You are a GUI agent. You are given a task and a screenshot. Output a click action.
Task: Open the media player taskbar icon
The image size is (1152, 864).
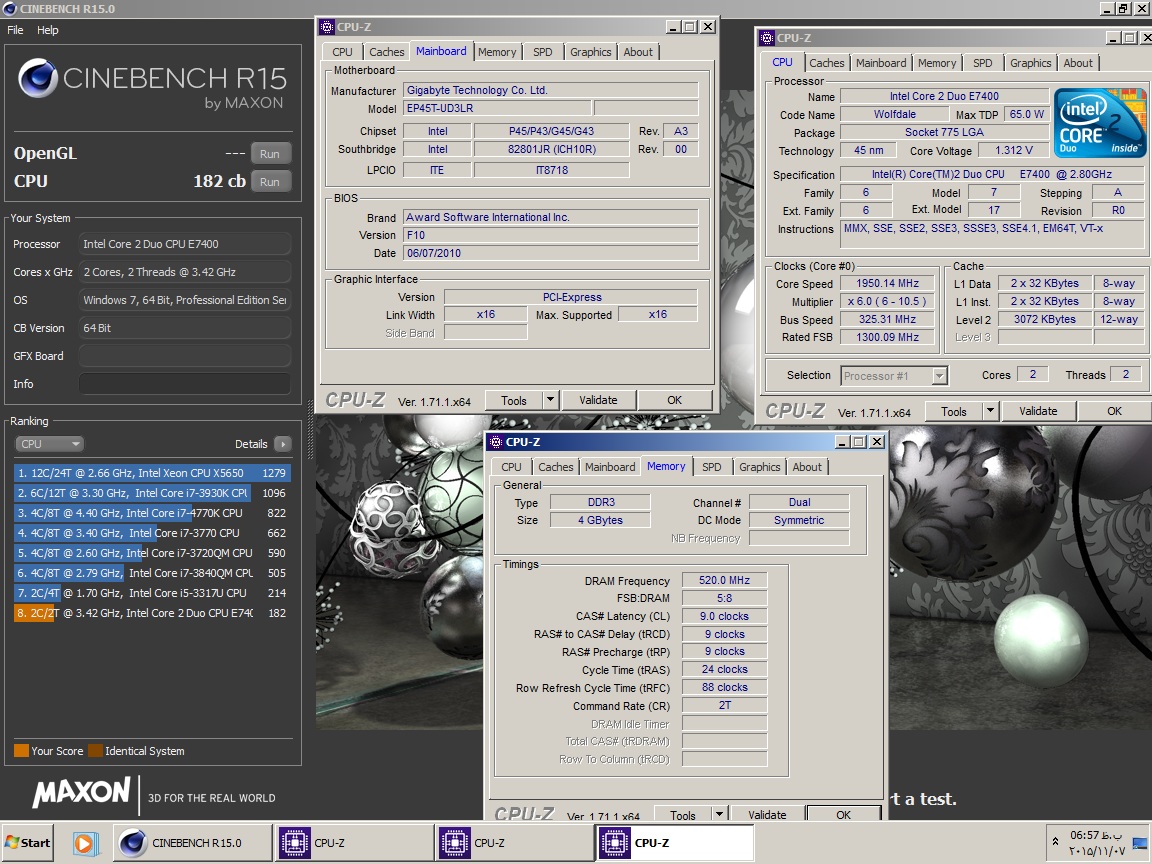[x=84, y=843]
